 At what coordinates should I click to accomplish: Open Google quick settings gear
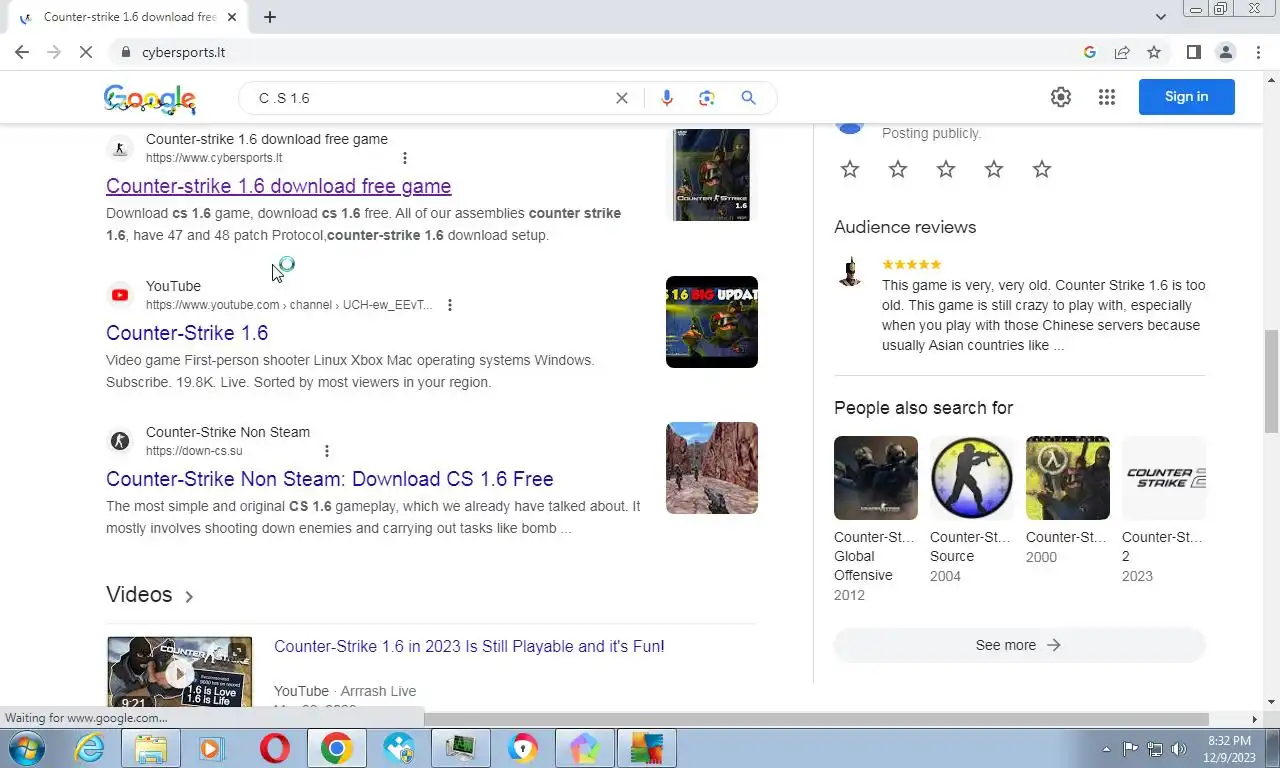click(1061, 97)
